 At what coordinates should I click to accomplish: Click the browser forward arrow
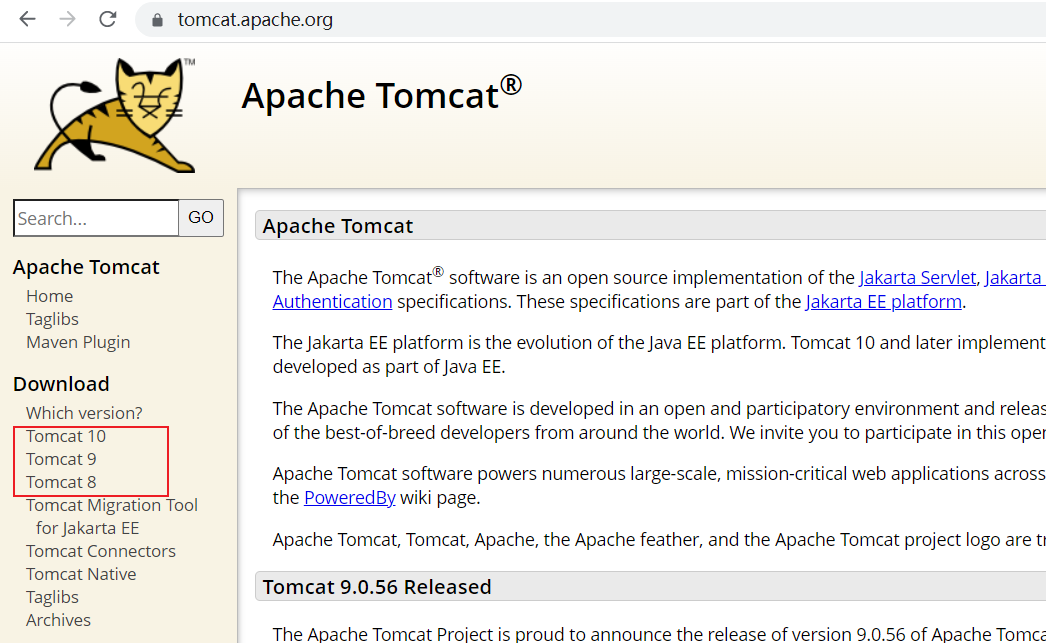click(x=65, y=18)
